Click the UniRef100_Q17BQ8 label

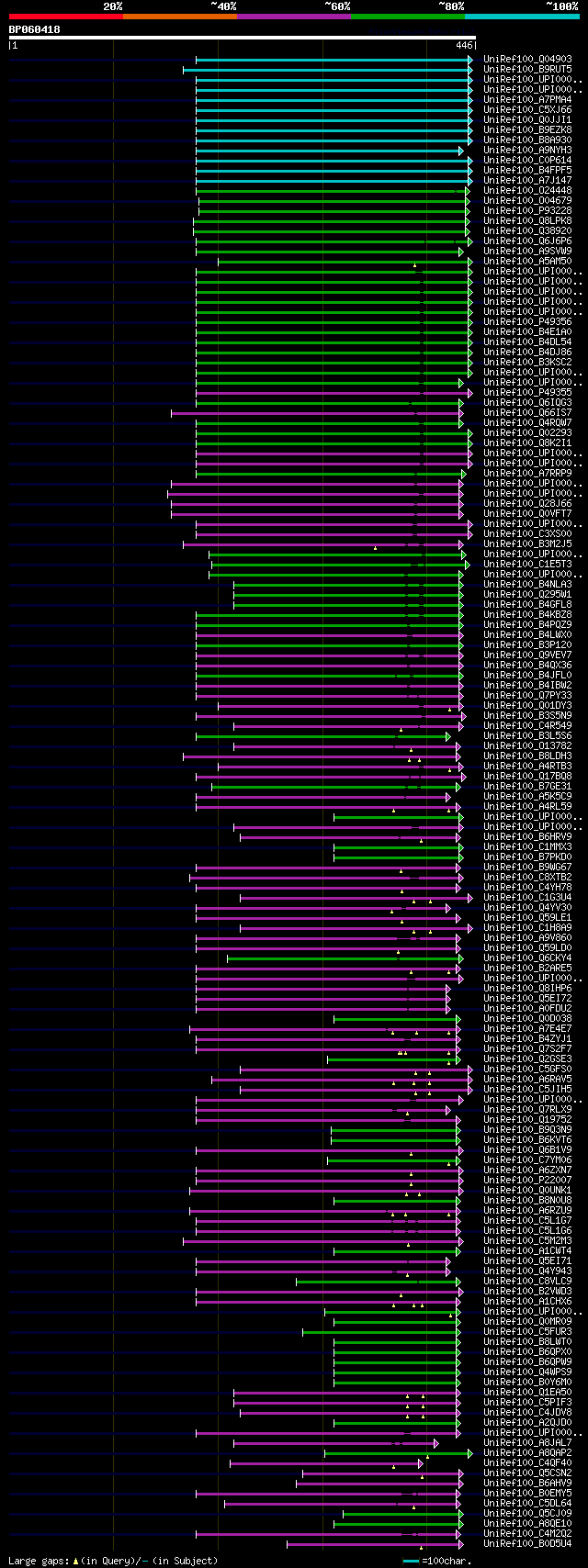pyautogui.click(x=527, y=777)
